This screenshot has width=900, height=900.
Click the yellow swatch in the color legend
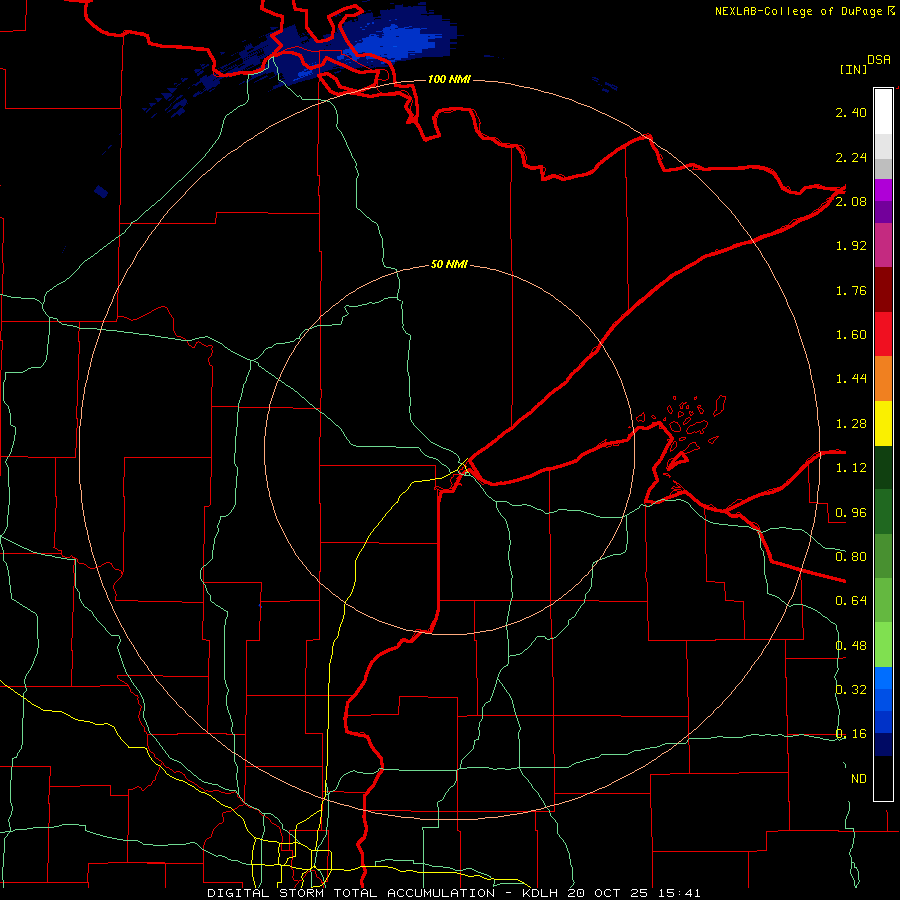point(883,423)
